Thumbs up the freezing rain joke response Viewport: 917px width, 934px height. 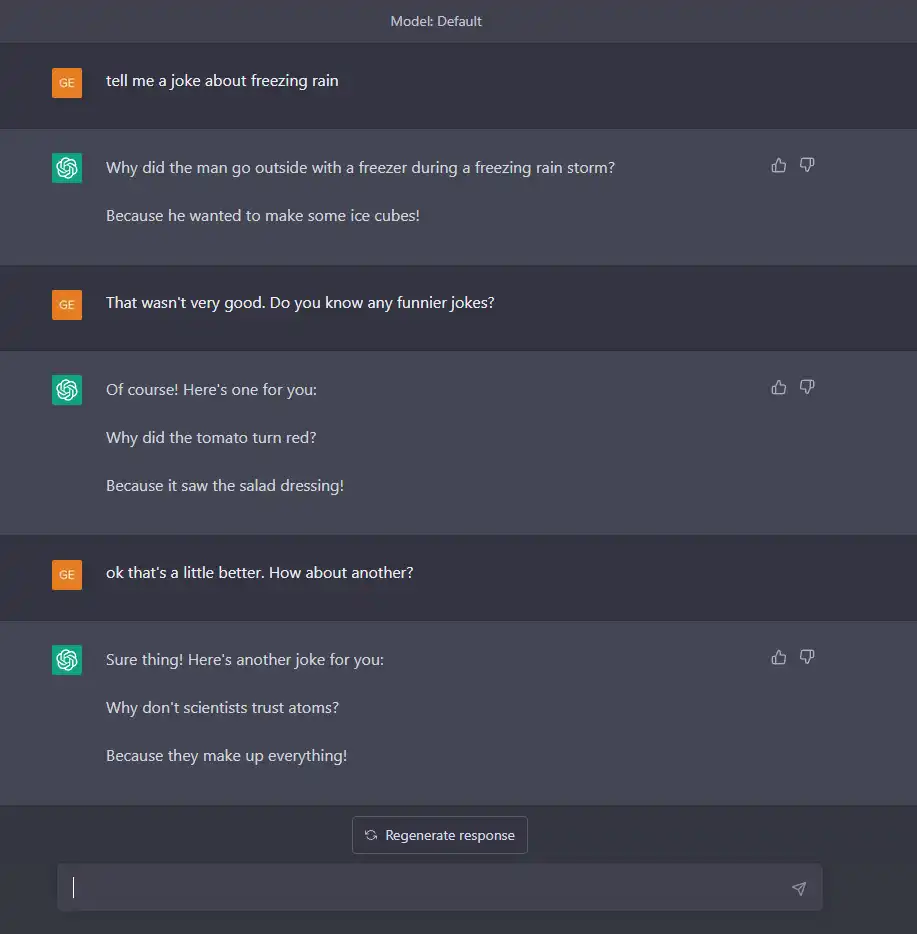pyautogui.click(x=779, y=165)
